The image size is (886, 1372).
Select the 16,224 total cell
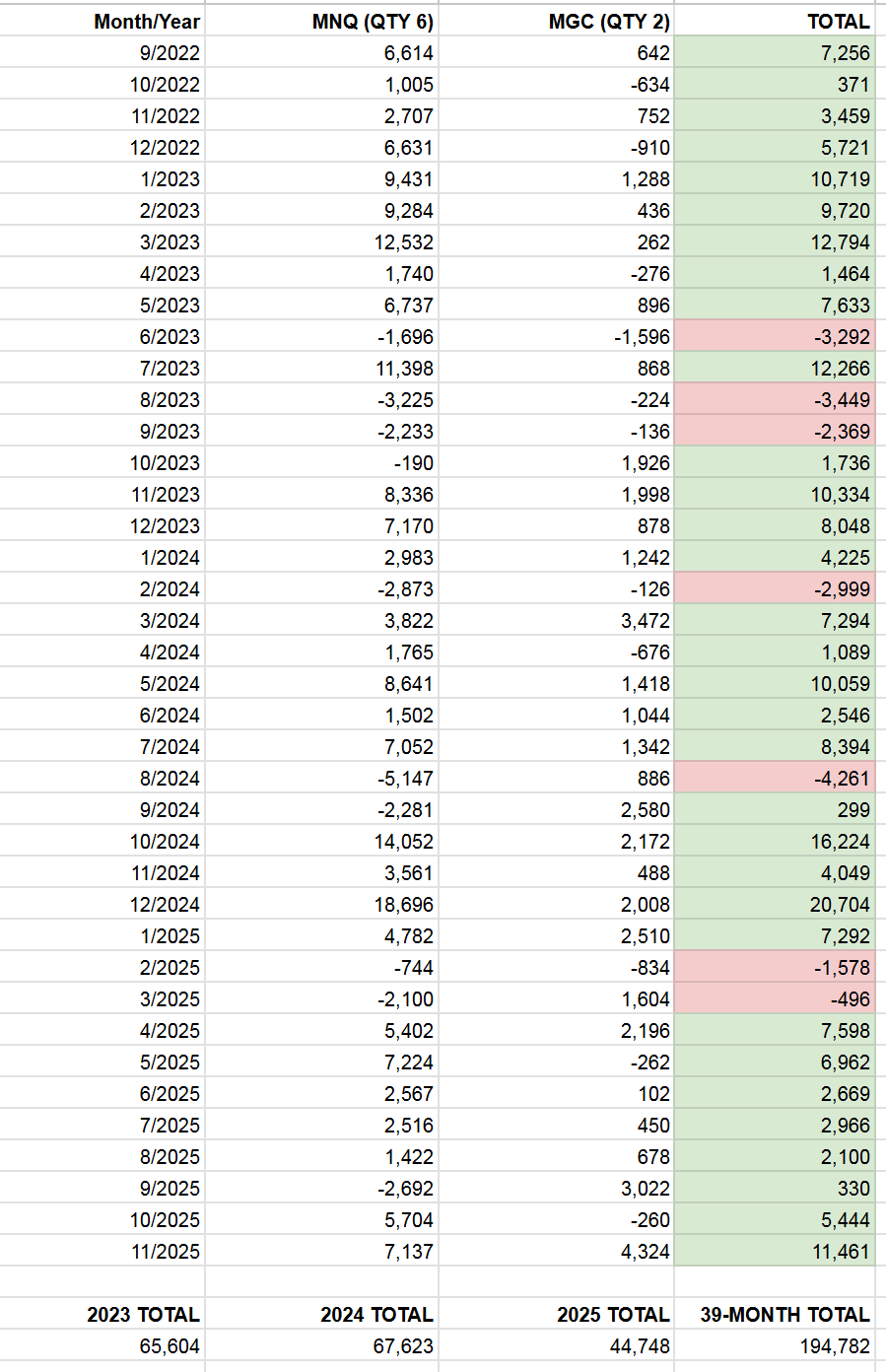point(840,842)
